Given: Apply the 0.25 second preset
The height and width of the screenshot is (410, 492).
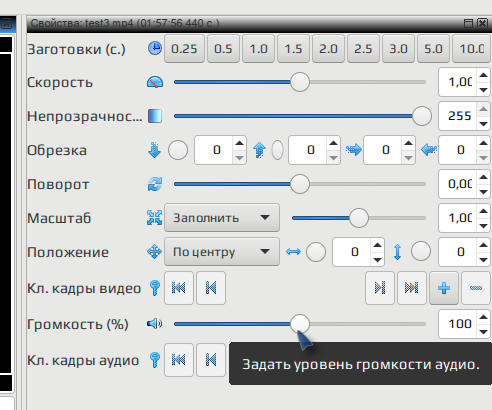Looking at the screenshot, I should (184, 49).
